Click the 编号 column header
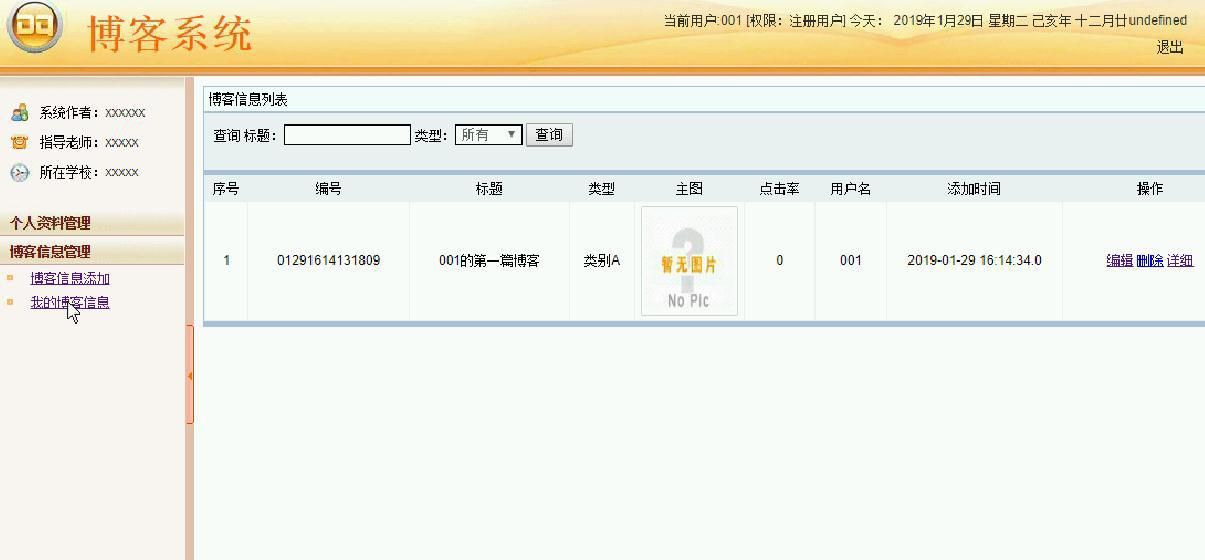Screen dimensions: 1205x560 tap(328, 188)
